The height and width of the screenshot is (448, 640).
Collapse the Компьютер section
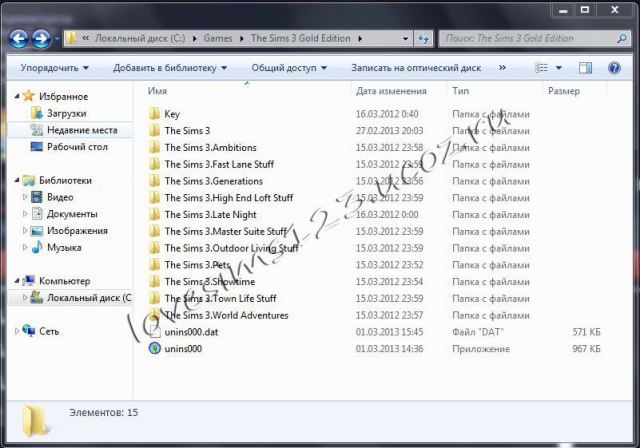click(x=17, y=281)
